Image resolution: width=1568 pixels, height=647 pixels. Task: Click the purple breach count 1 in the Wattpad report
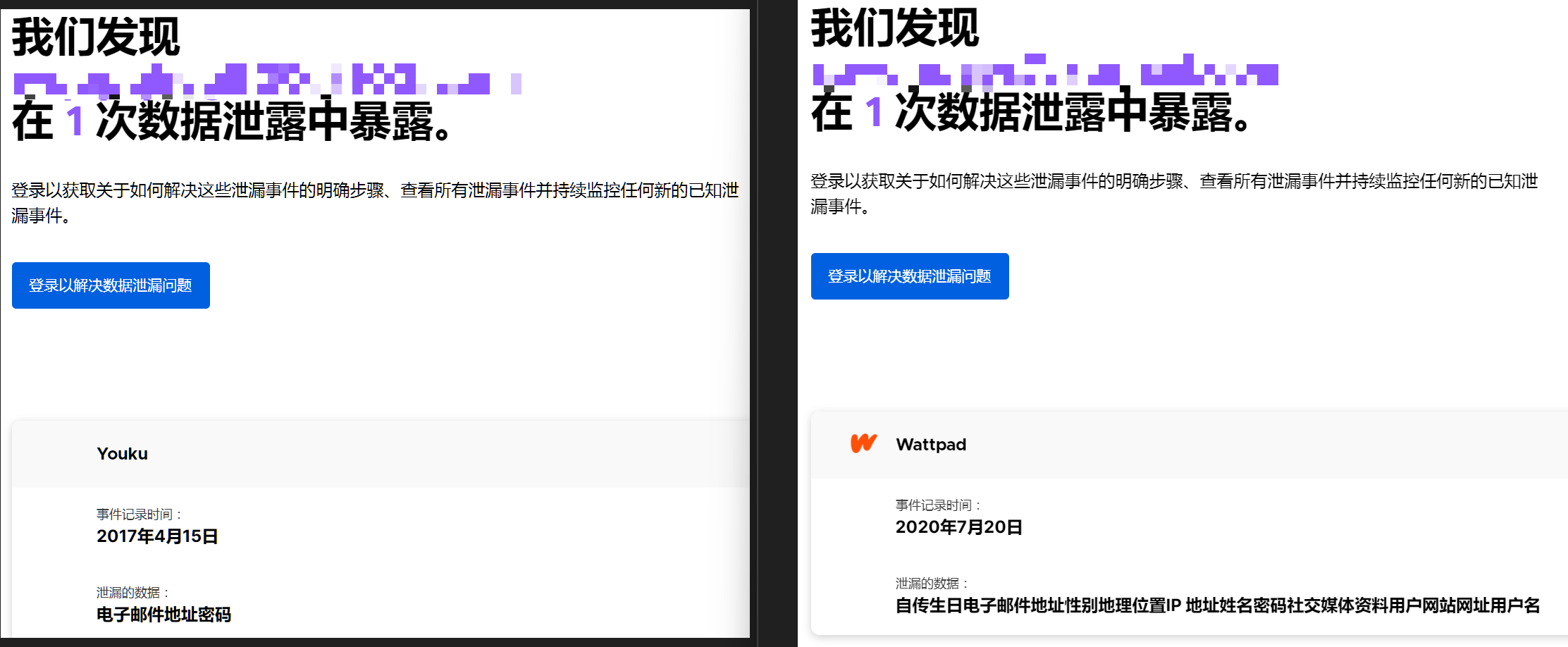(x=874, y=112)
